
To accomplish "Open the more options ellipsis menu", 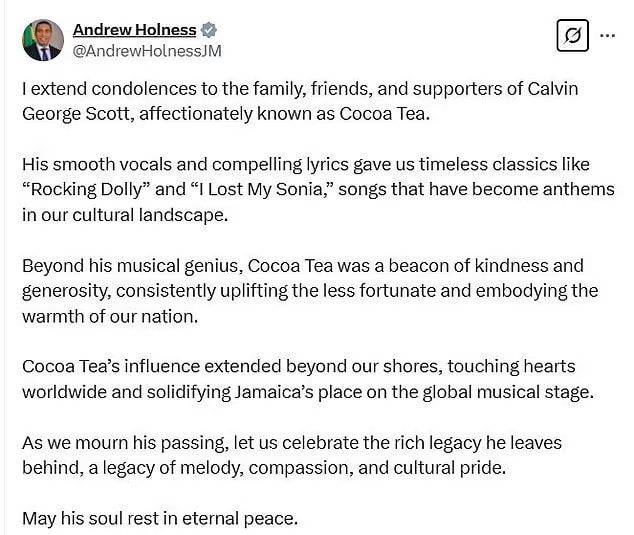I will tap(607, 36).
